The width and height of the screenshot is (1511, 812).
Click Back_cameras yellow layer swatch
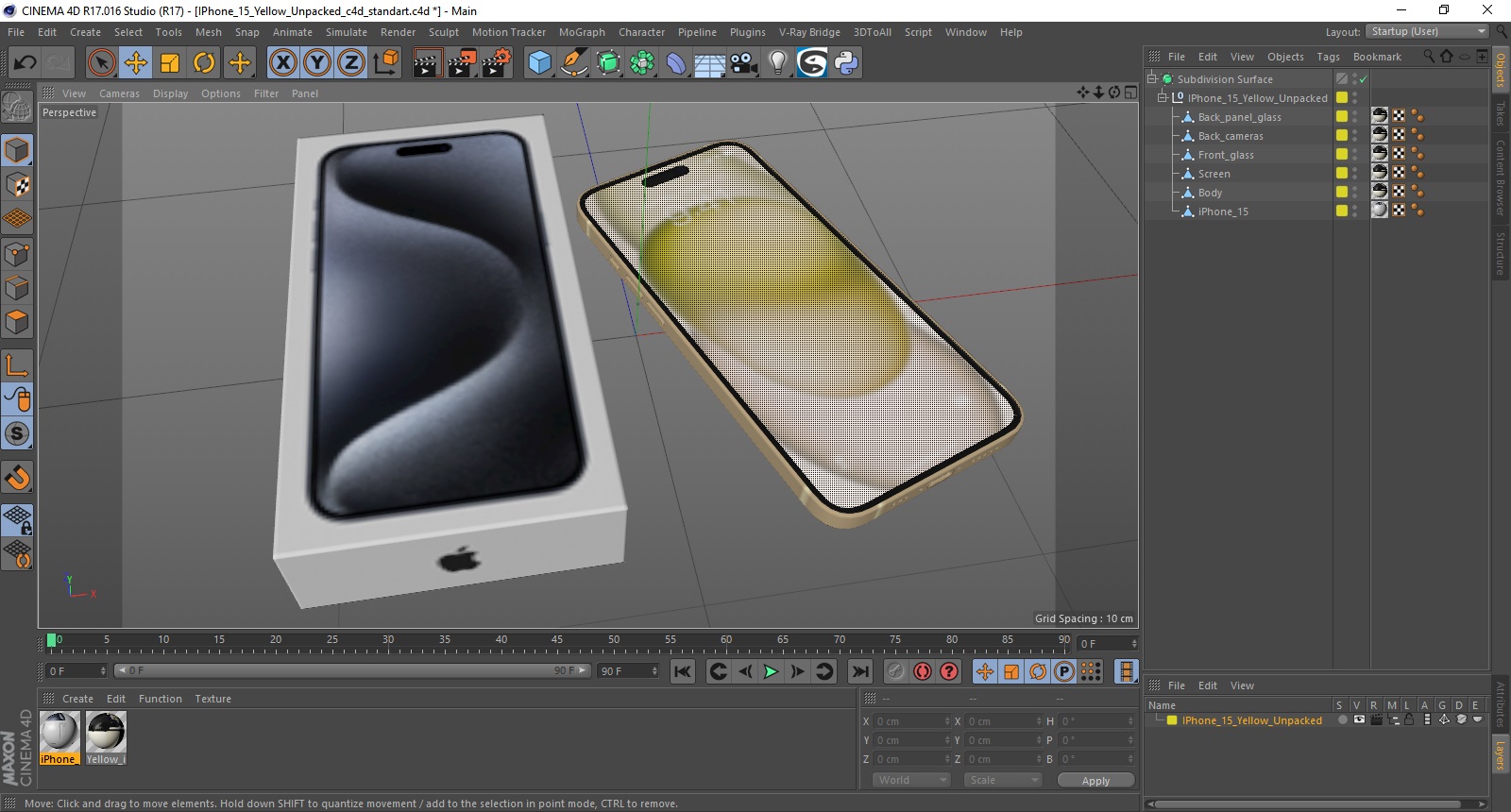click(x=1341, y=135)
